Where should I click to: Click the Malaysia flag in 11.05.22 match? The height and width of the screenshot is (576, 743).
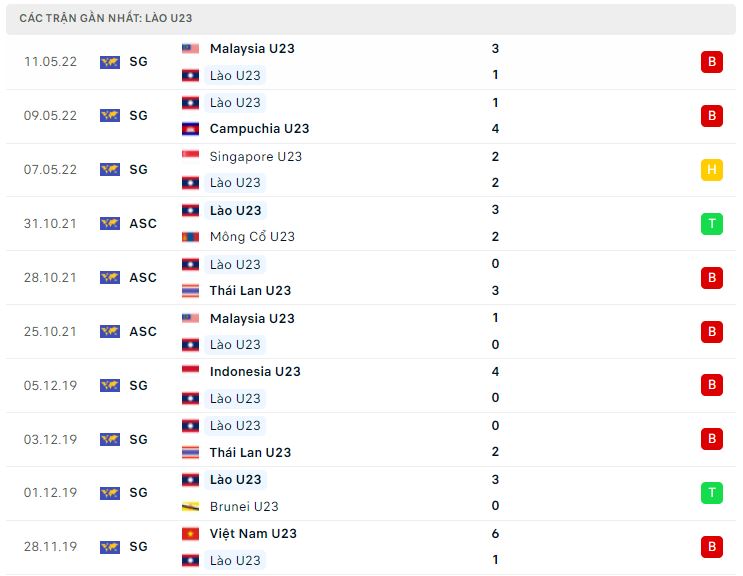click(190, 48)
